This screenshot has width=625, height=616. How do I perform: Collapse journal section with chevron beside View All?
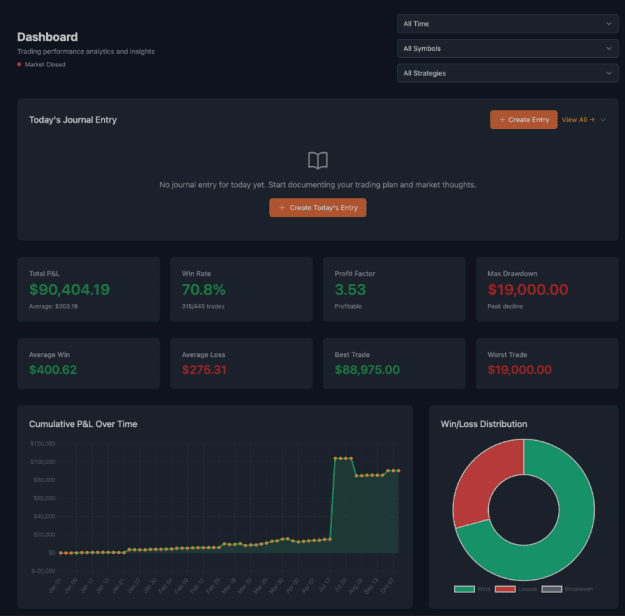603,120
